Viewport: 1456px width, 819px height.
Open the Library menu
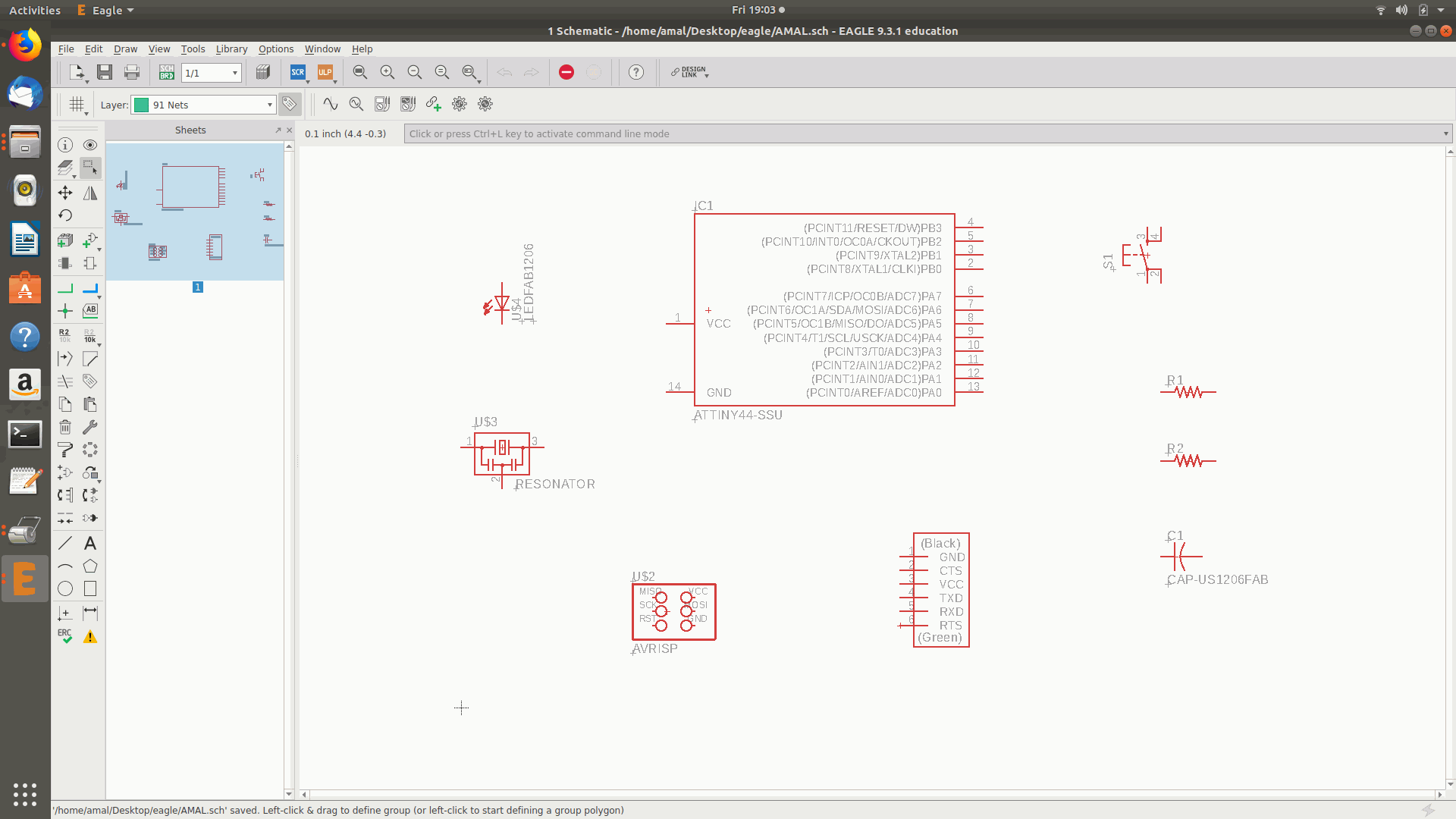[x=231, y=49]
